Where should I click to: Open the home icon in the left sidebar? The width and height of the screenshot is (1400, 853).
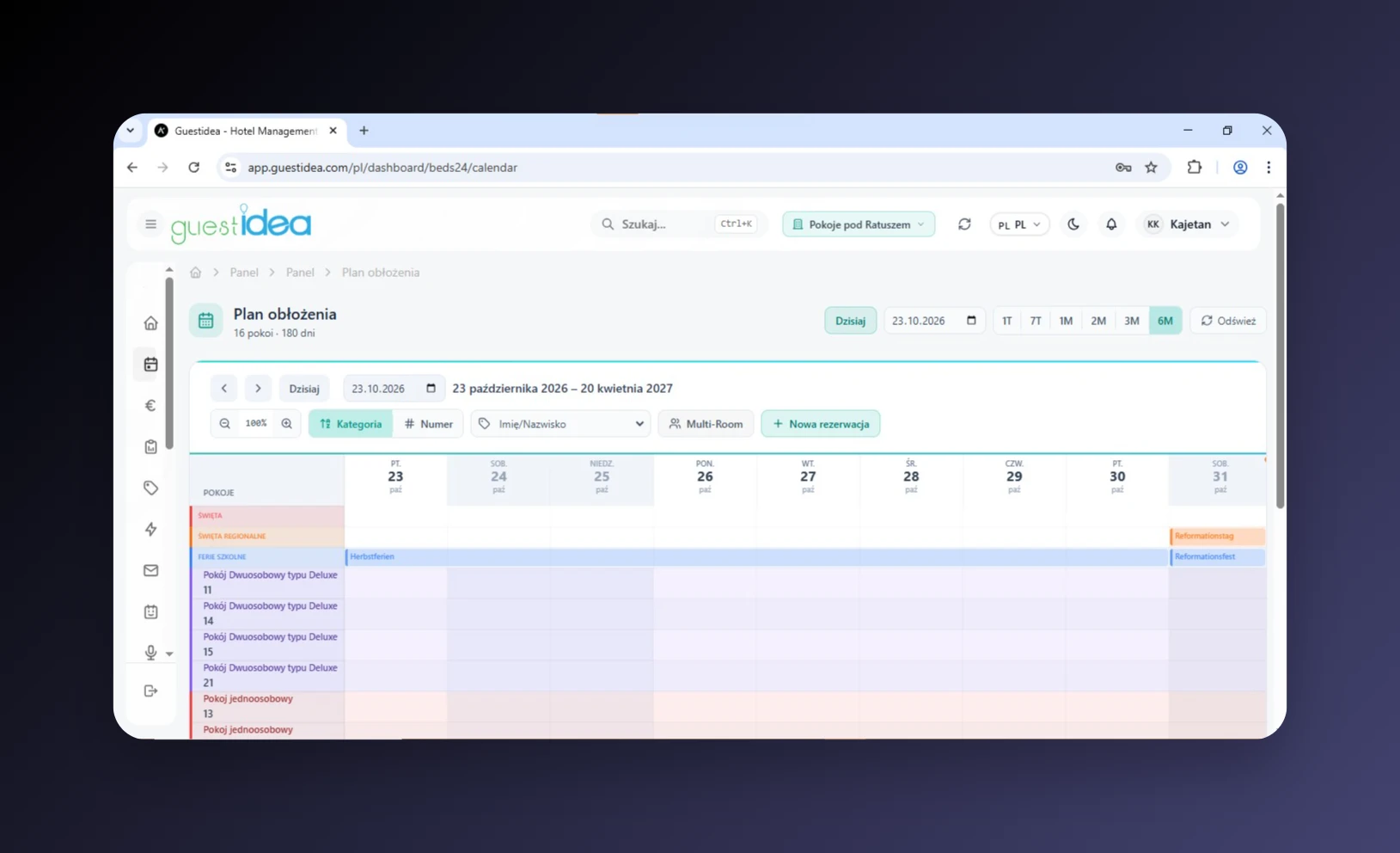151,323
